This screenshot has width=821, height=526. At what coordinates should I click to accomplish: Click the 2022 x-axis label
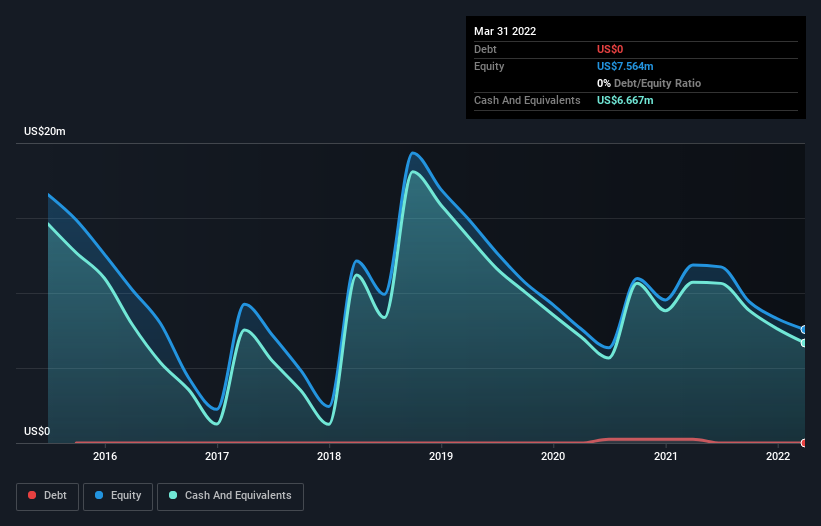pos(778,456)
